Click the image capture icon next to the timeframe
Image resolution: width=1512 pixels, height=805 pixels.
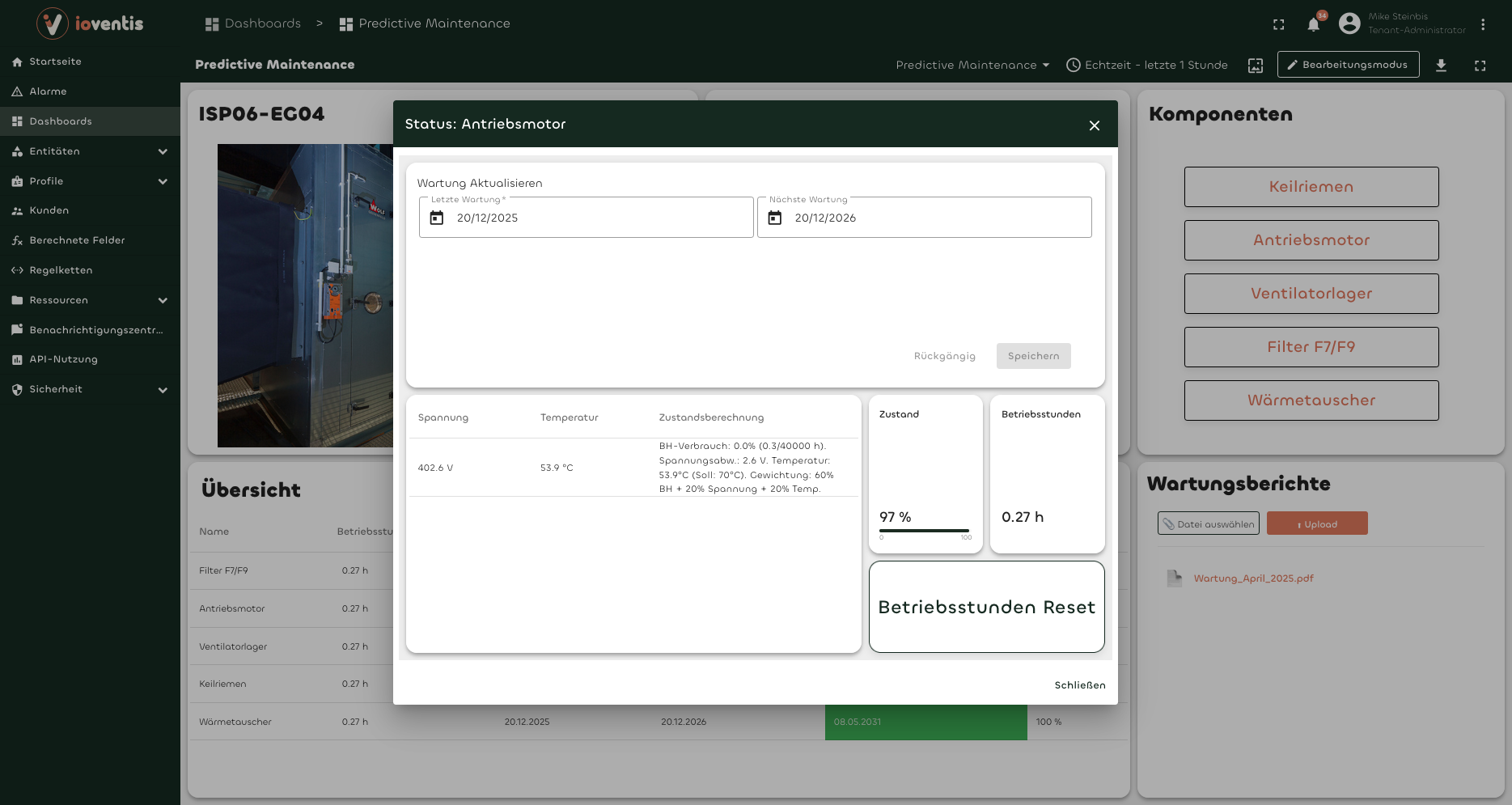pos(1255,65)
